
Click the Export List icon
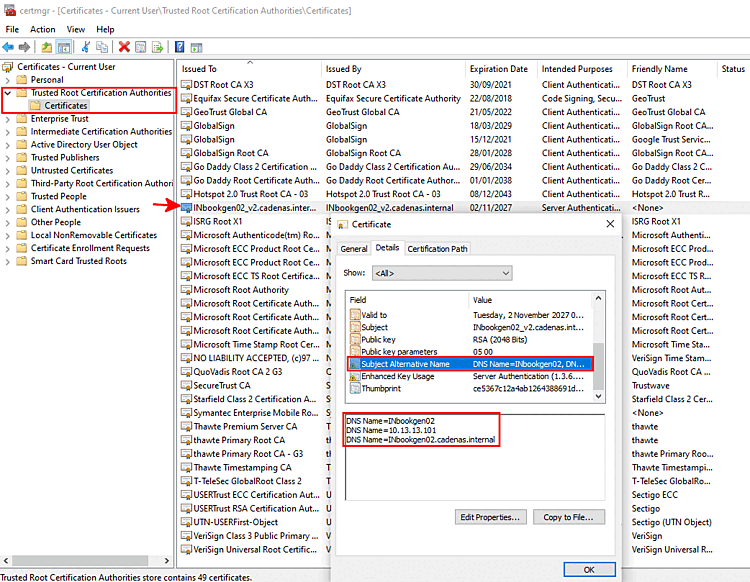157,47
